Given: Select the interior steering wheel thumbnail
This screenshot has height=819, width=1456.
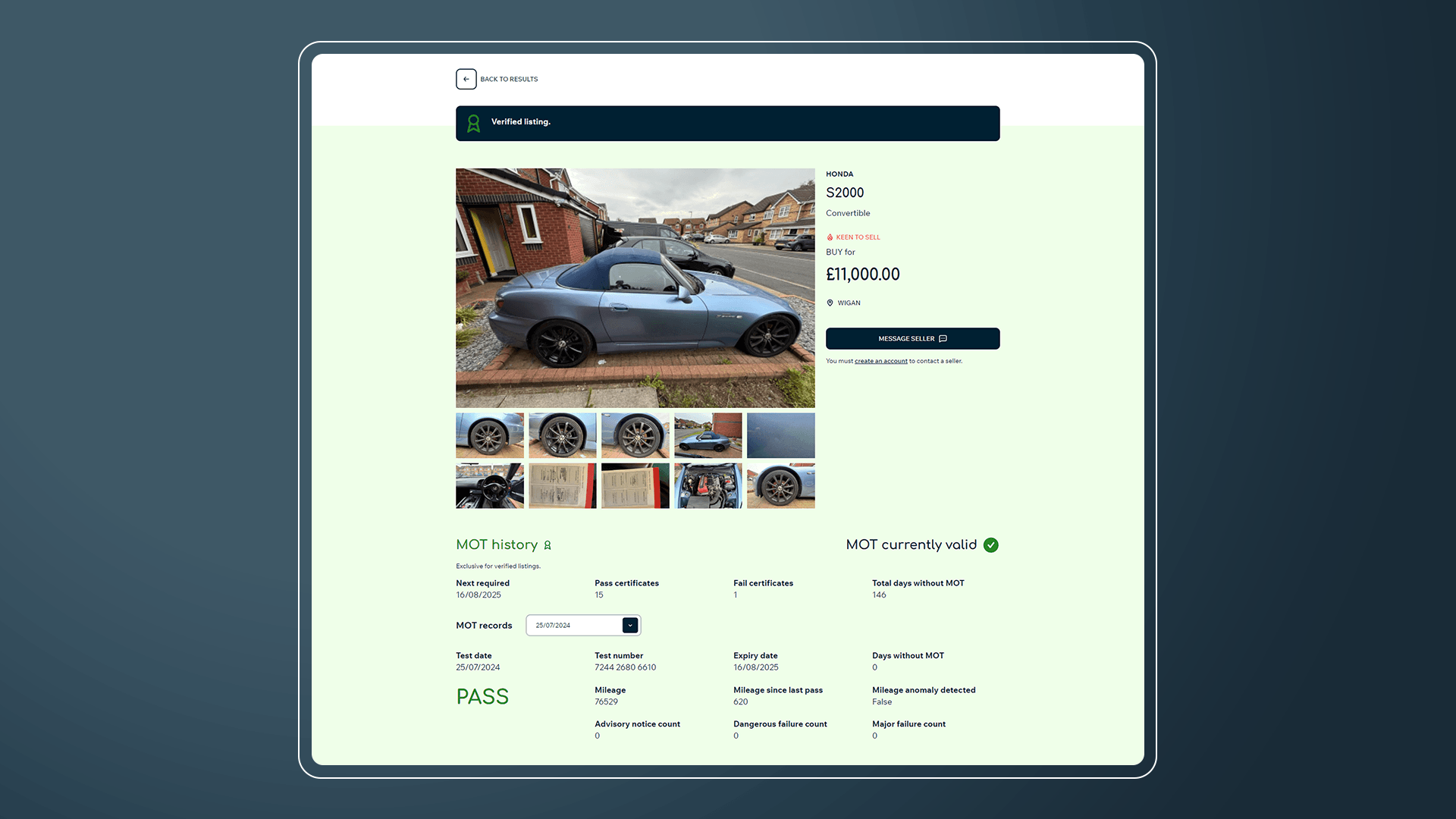Looking at the screenshot, I should (490, 486).
